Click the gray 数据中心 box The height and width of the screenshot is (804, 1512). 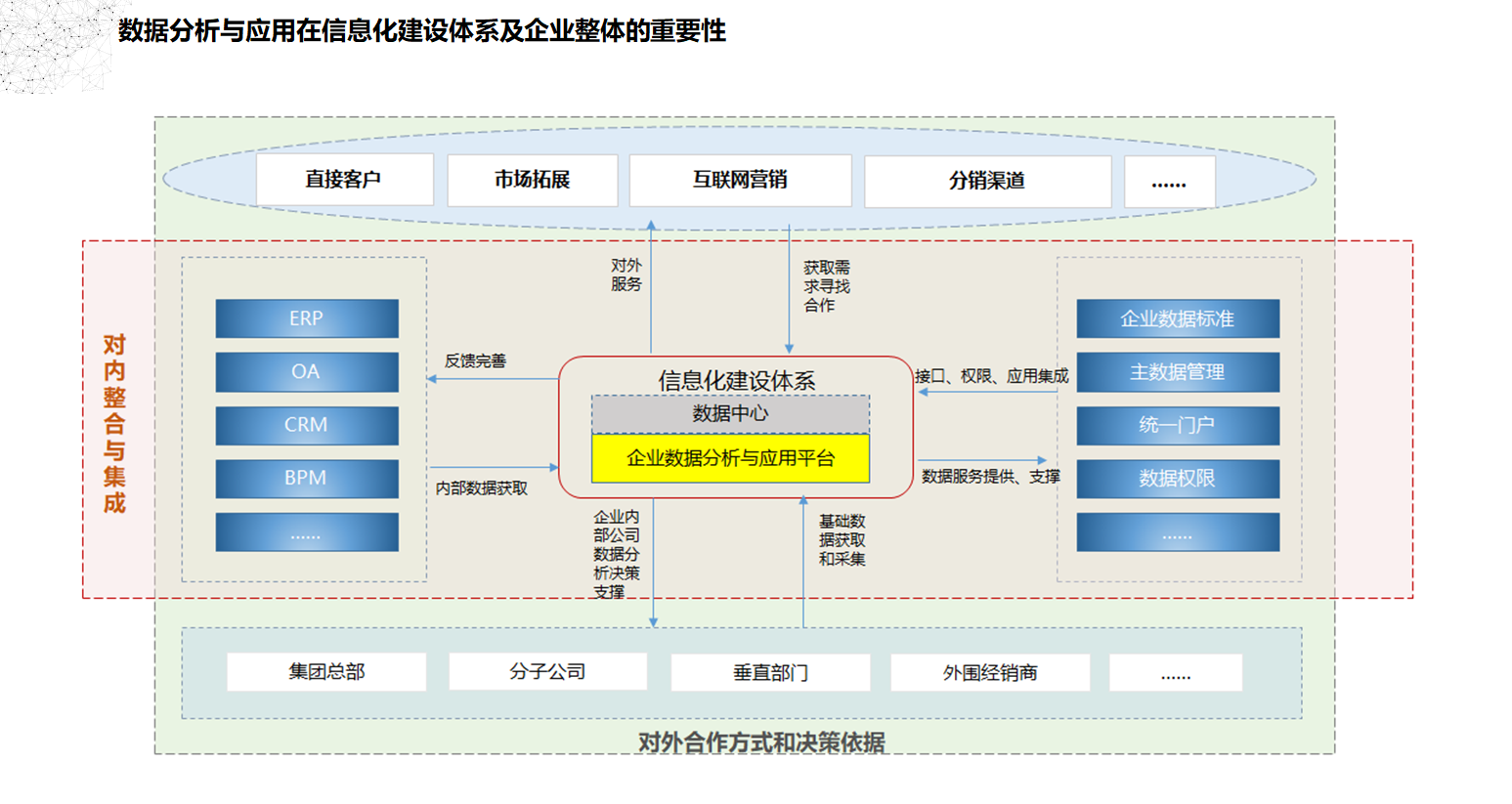(730, 413)
